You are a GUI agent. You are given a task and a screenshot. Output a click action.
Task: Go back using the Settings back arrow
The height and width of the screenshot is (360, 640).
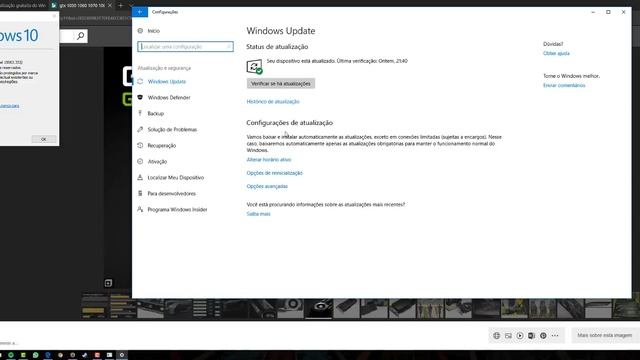coord(140,12)
